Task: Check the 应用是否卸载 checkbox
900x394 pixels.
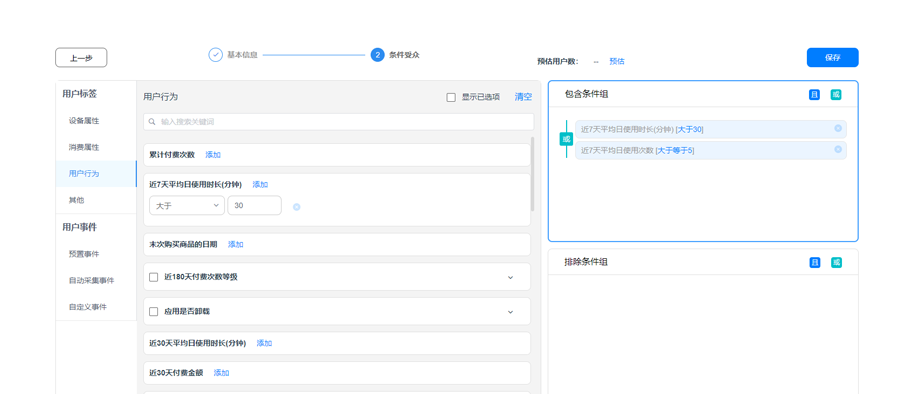Action: [153, 311]
